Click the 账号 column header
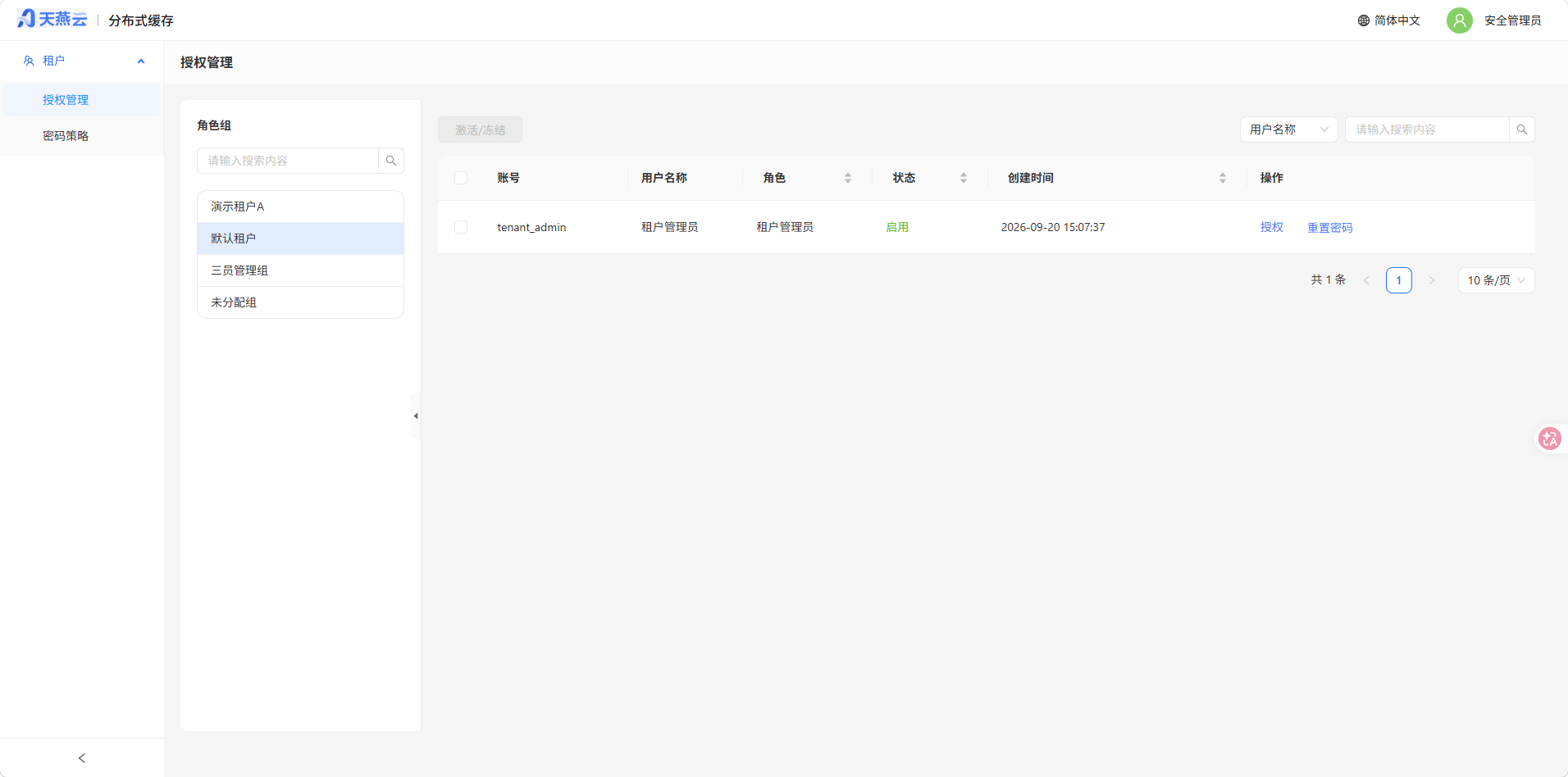Image resolution: width=1568 pixels, height=777 pixels. [x=508, y=178]
